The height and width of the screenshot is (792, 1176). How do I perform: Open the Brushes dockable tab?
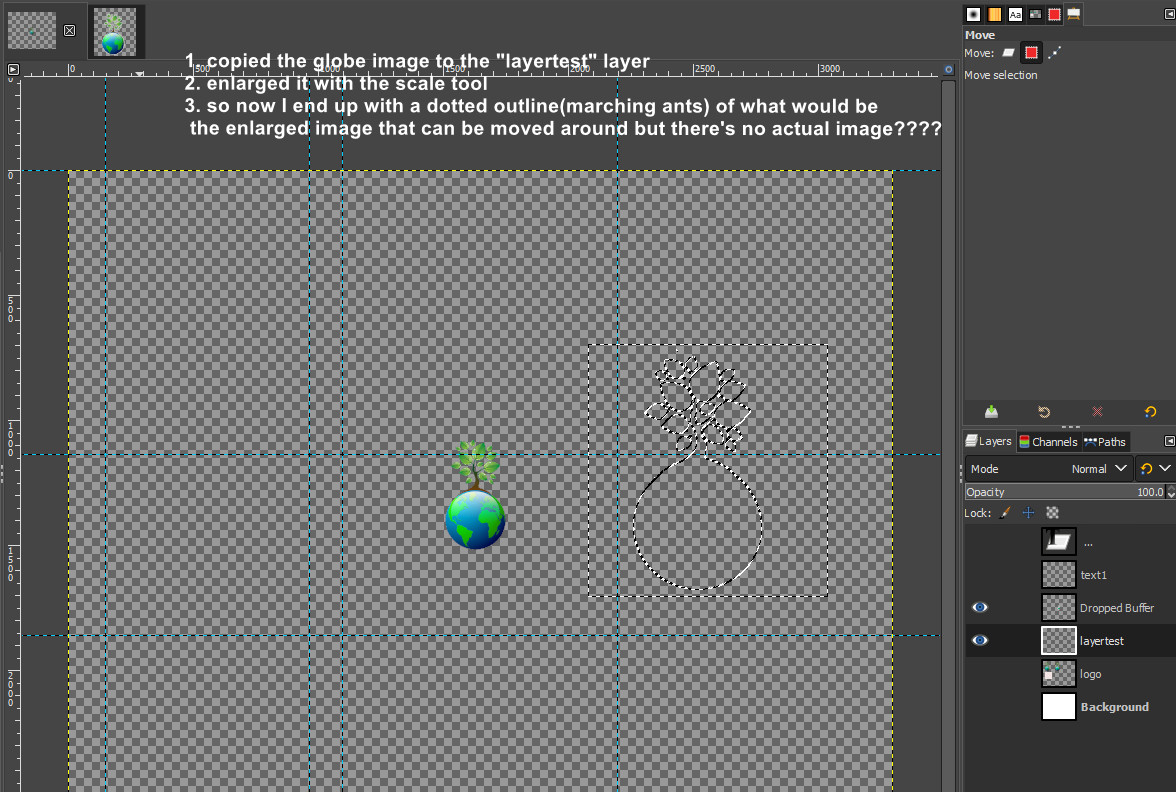click(974, 14)
